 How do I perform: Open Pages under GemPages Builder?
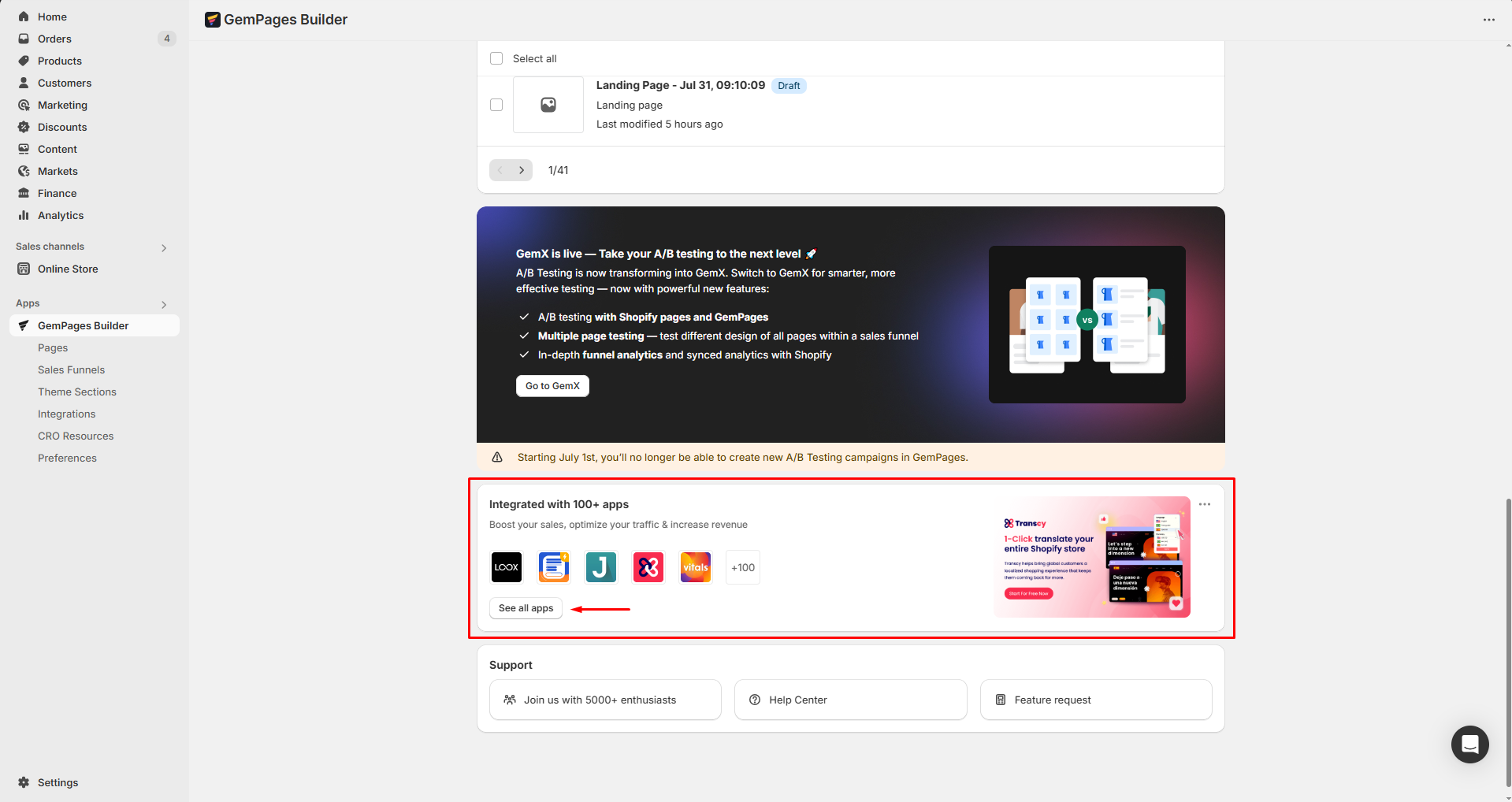click(x=53, y=347)
